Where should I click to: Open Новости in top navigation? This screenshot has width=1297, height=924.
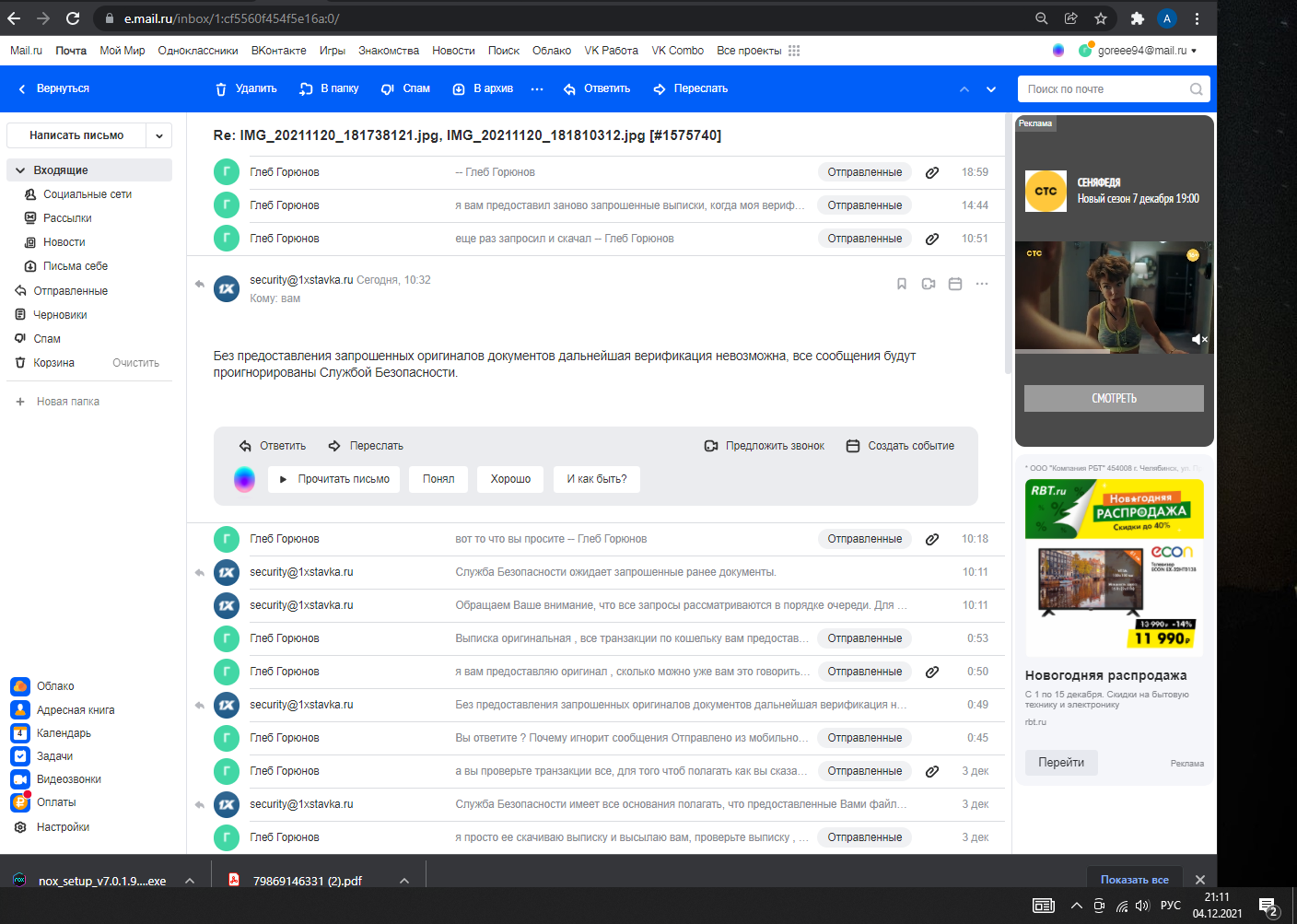click(x=453, y=51)
